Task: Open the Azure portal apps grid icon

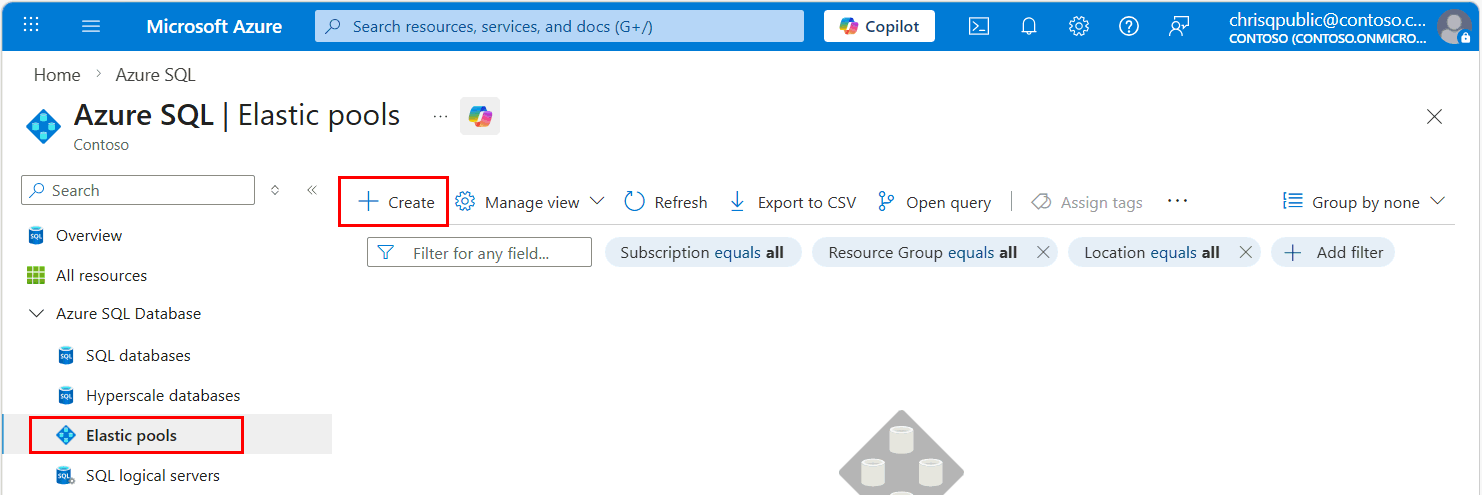Action: click(31, 26)
